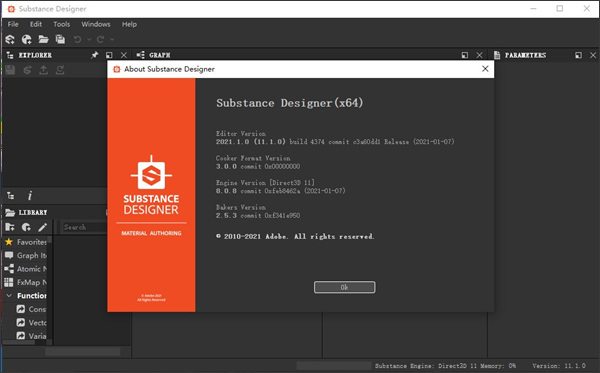
Task: Select the Variables function sub-item
Action: point(31,336)
